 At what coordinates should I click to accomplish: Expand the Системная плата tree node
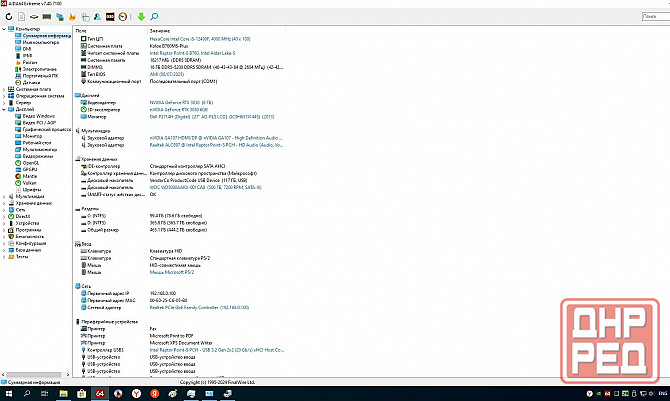5,88
